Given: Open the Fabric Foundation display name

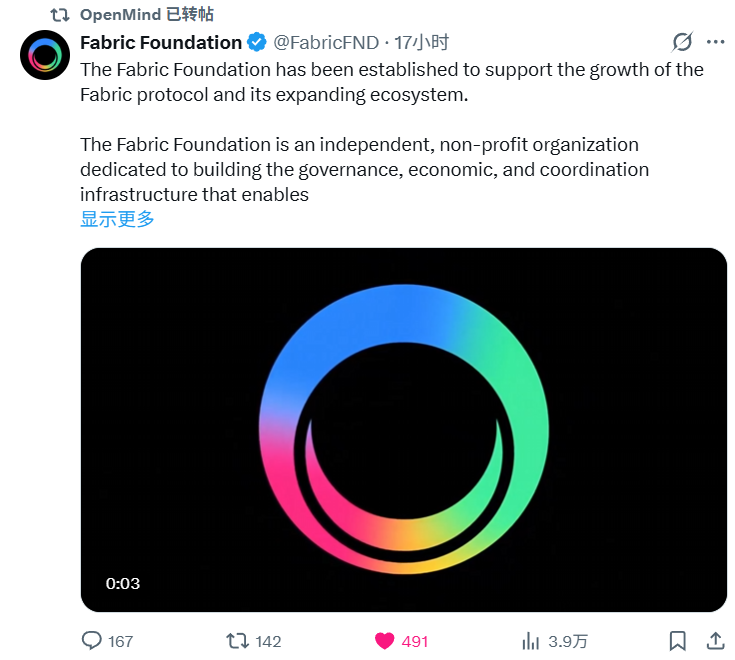Looking at the screenshot, I should [x=161, y=43].
